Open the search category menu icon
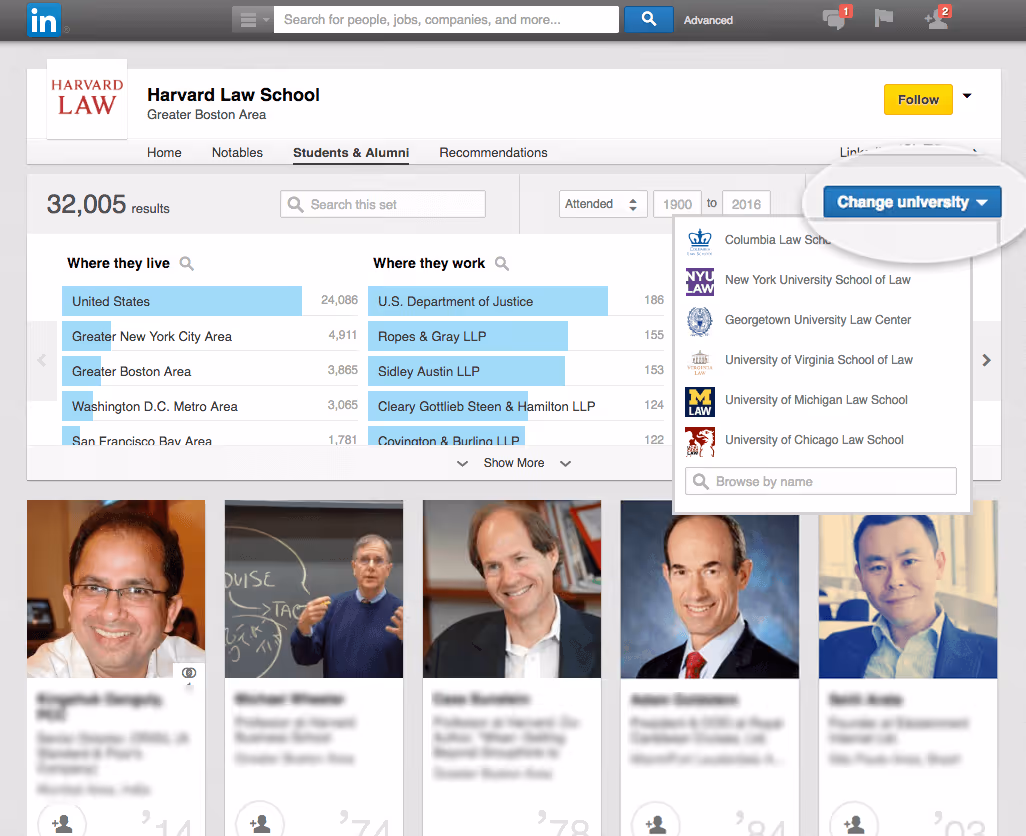 [253, 20]
